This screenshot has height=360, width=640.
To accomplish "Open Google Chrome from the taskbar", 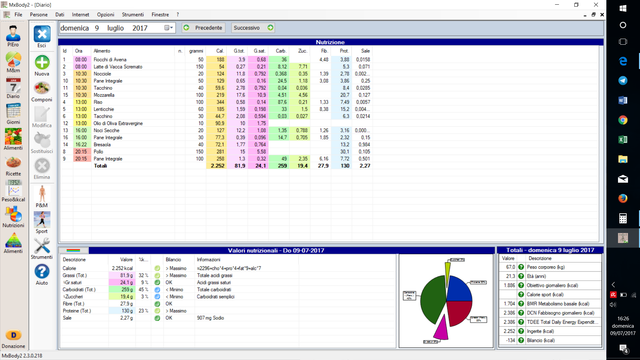I will [x=623, y=120].
